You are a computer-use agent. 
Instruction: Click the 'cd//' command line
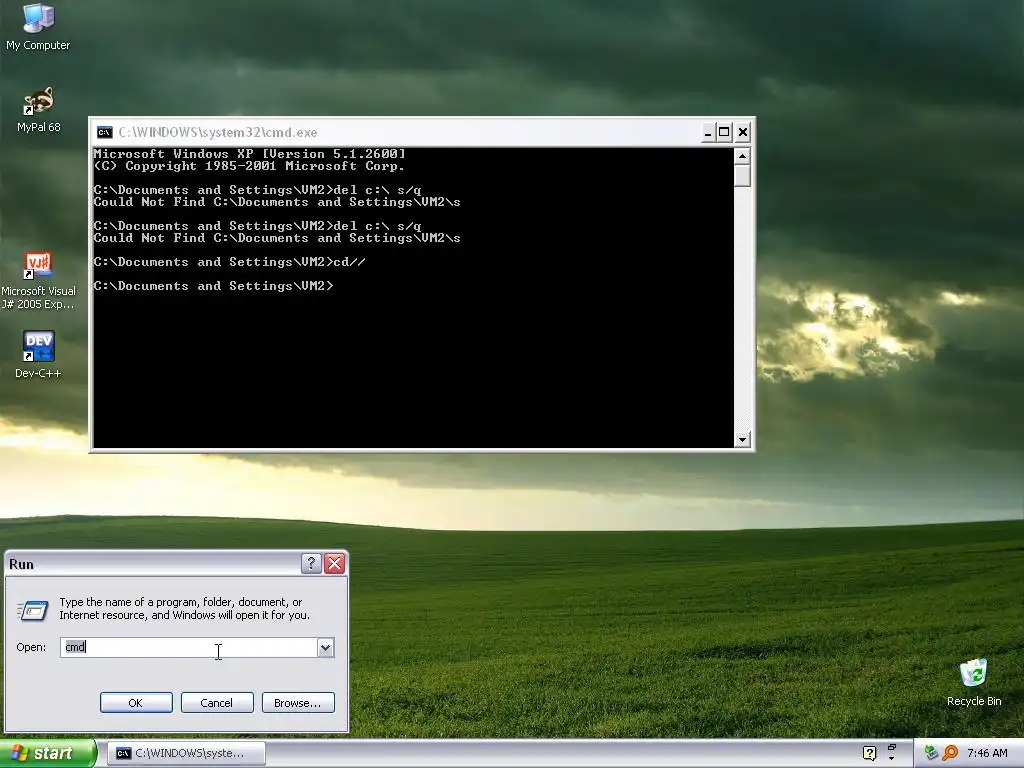point(229,262)
